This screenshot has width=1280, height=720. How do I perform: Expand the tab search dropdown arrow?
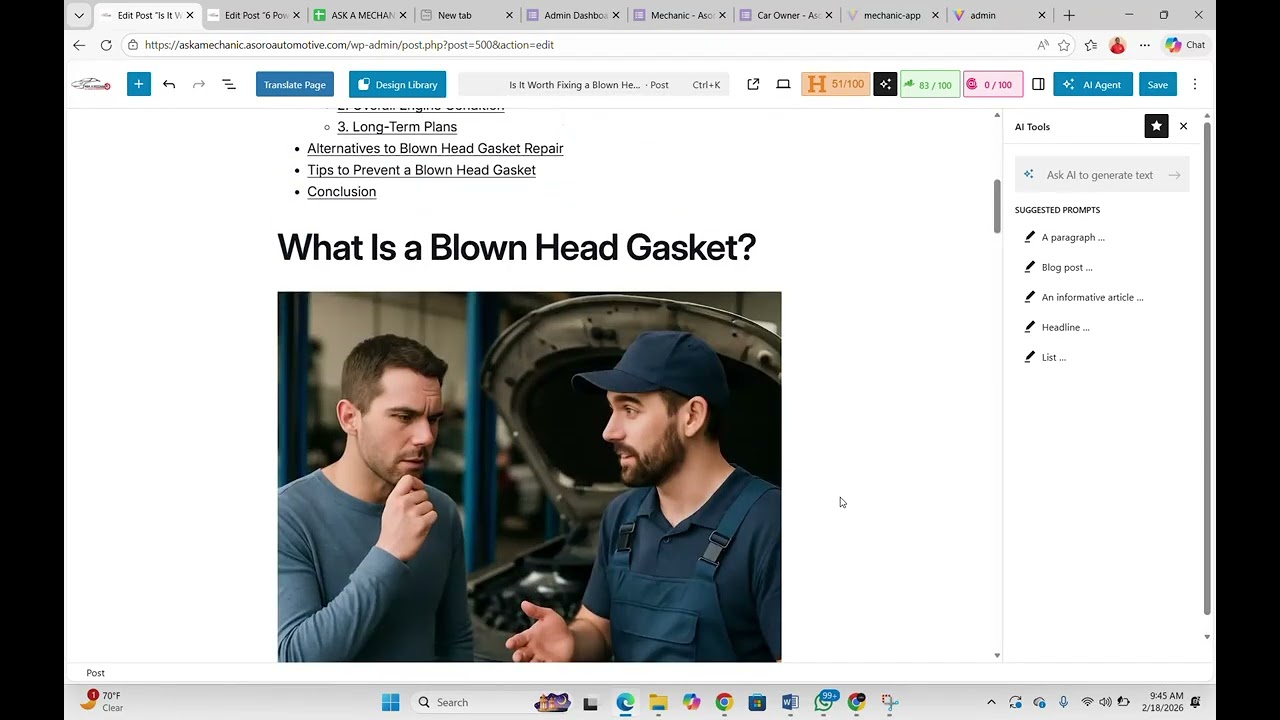point(79,15)
